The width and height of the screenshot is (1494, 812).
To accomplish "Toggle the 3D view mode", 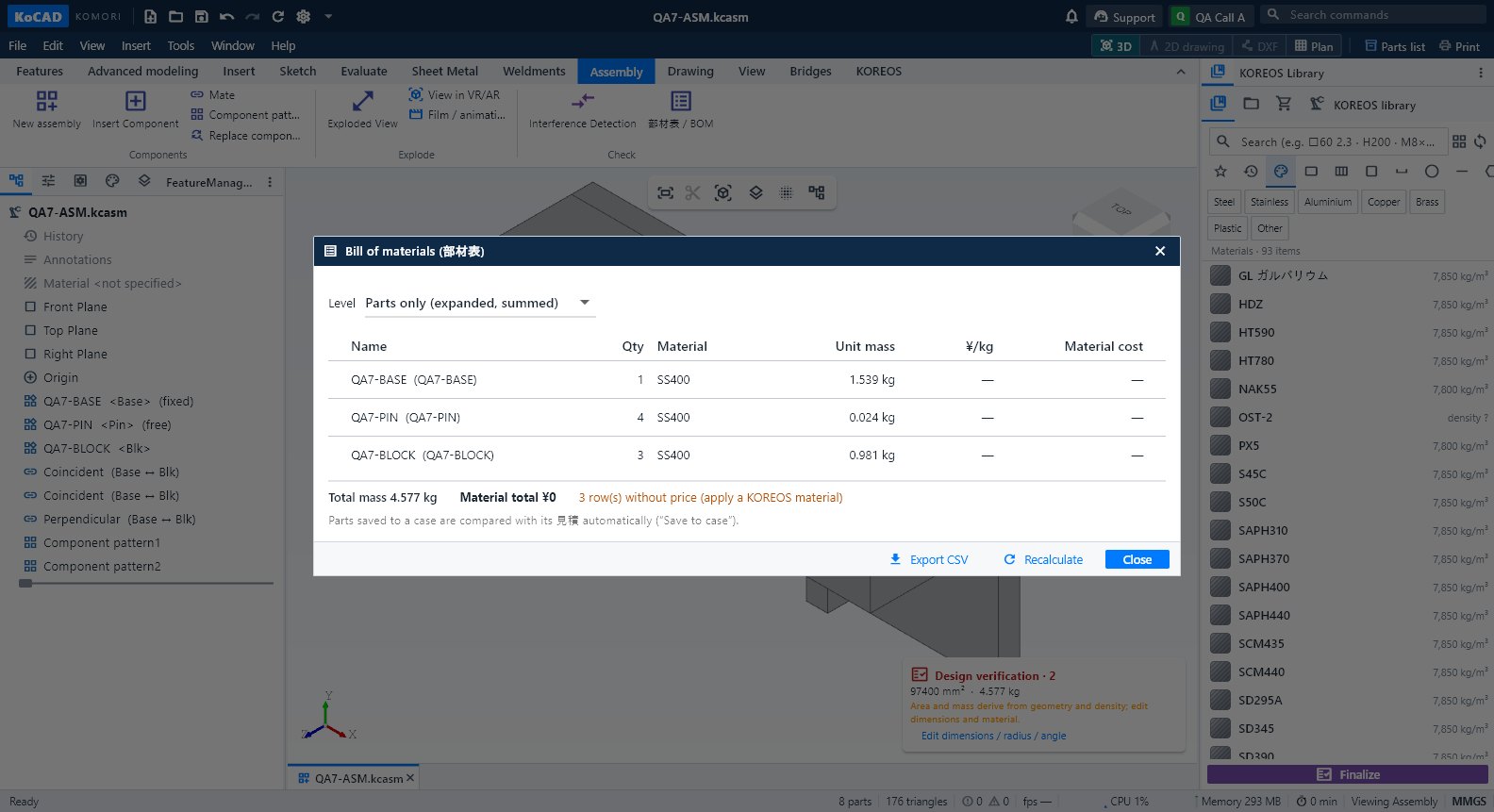I will [x=1116, y=46].
